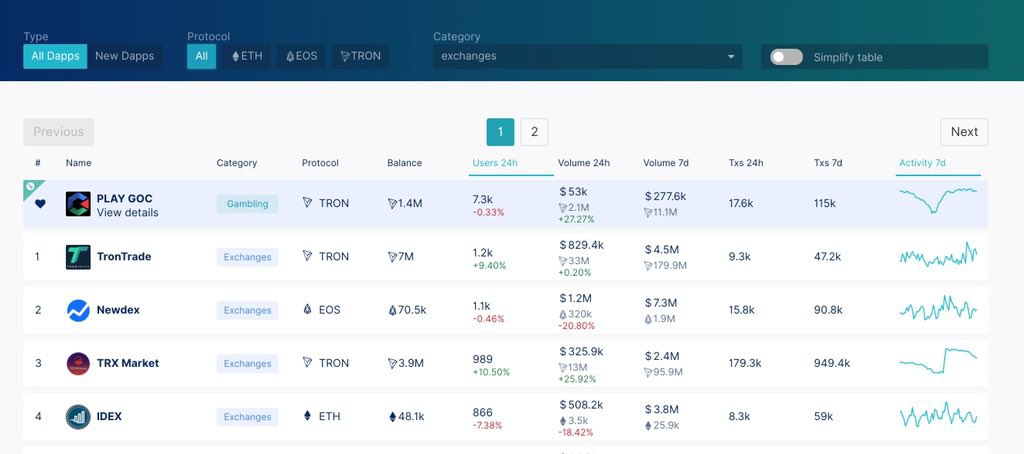This screenshot has width=1024, height=454.
Task: Open the IDEX dapp name link
Action: 109,416
